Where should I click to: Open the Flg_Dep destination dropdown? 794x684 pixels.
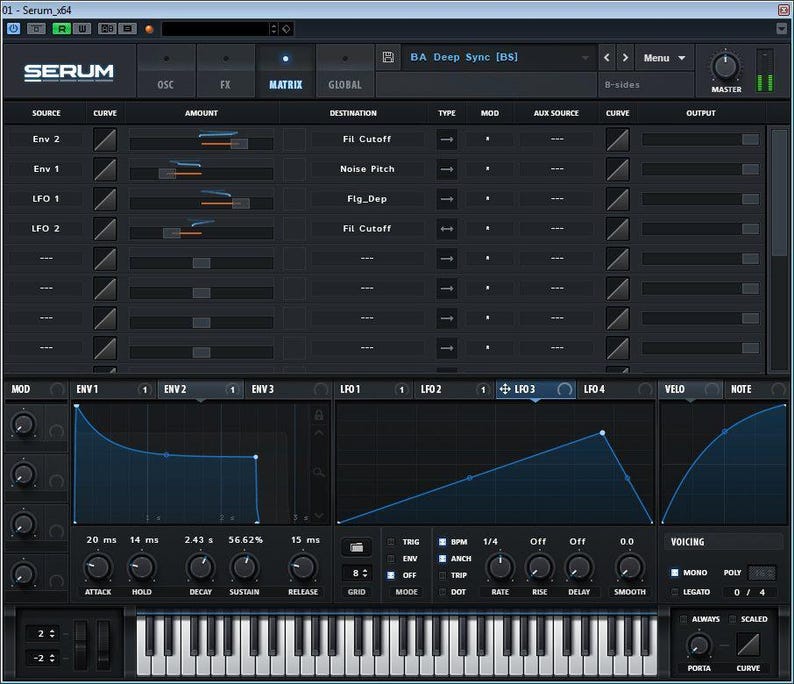pyautogui.click(x=367, y=199)
